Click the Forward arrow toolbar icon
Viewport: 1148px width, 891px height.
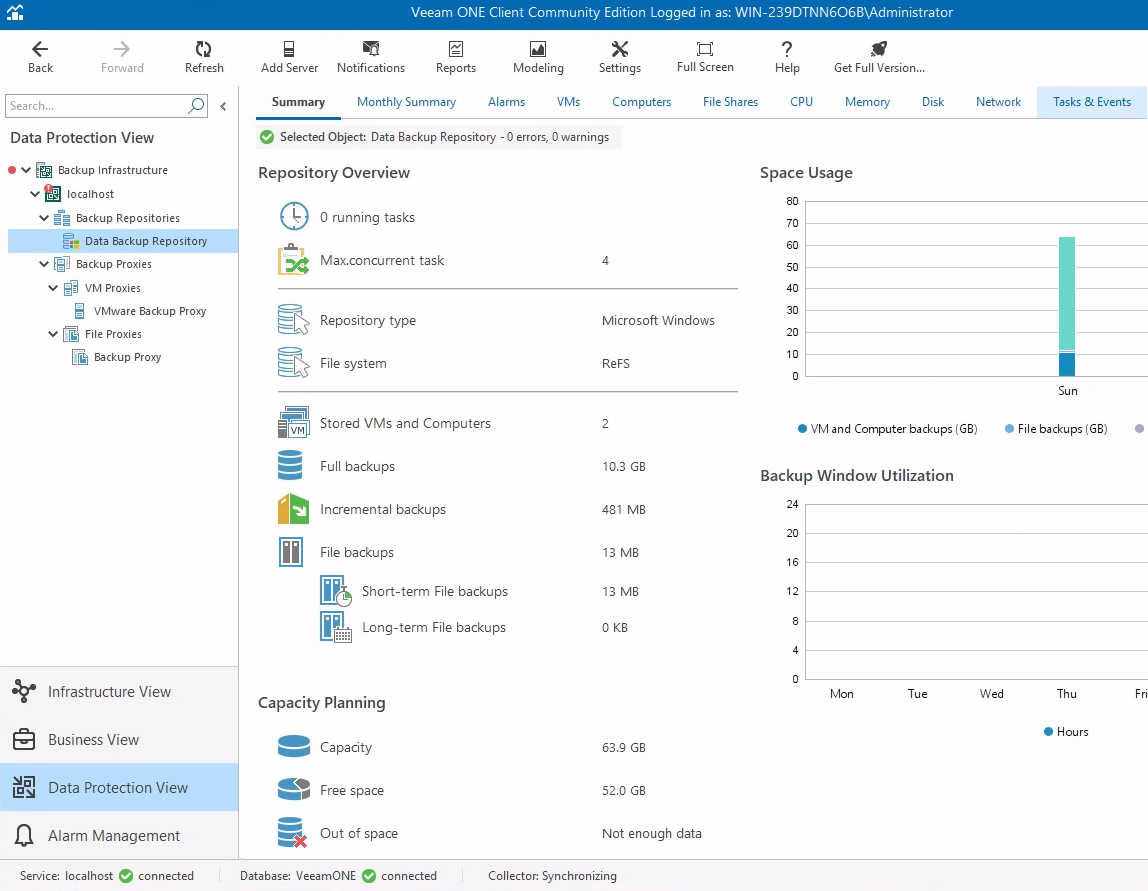(x=122, y=49)
